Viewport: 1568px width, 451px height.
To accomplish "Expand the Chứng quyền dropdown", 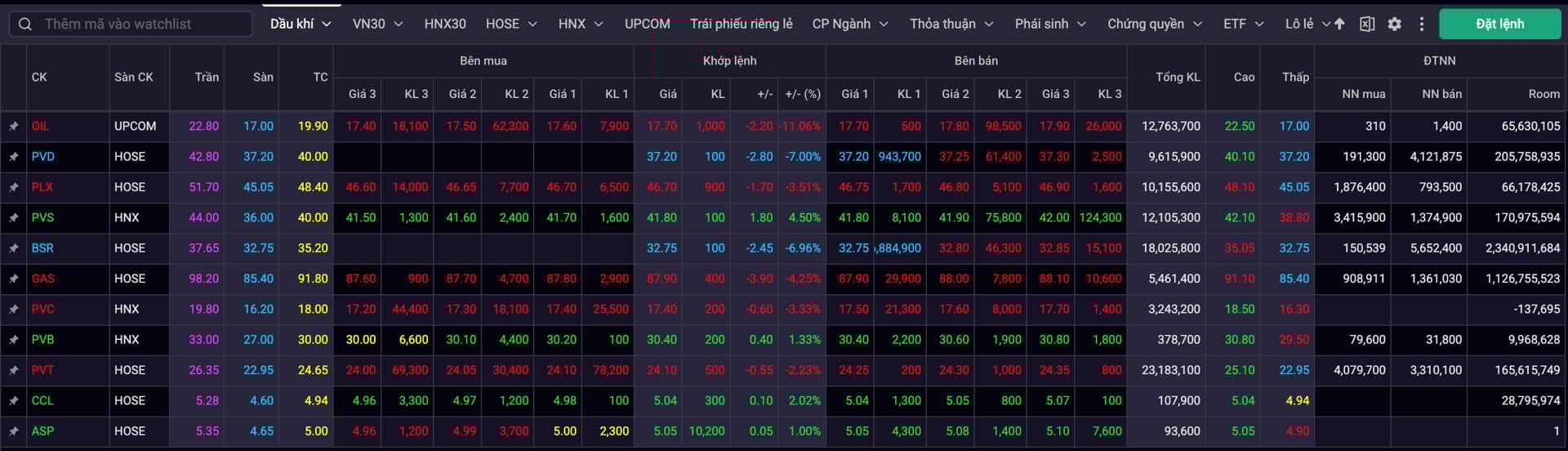I will [x=1154, y=25].
